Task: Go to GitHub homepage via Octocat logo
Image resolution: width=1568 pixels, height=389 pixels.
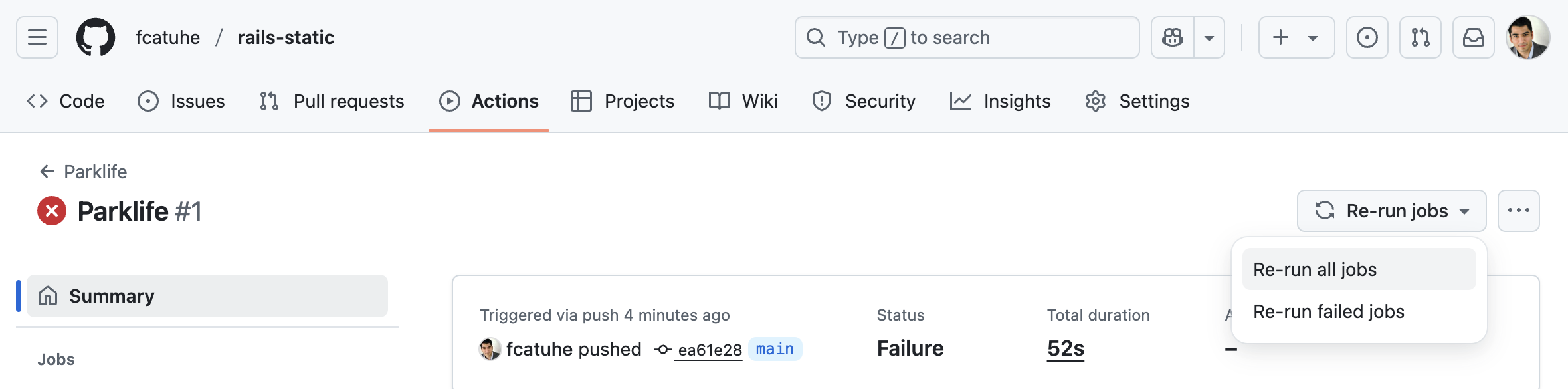Action: [x=96, y=37]
